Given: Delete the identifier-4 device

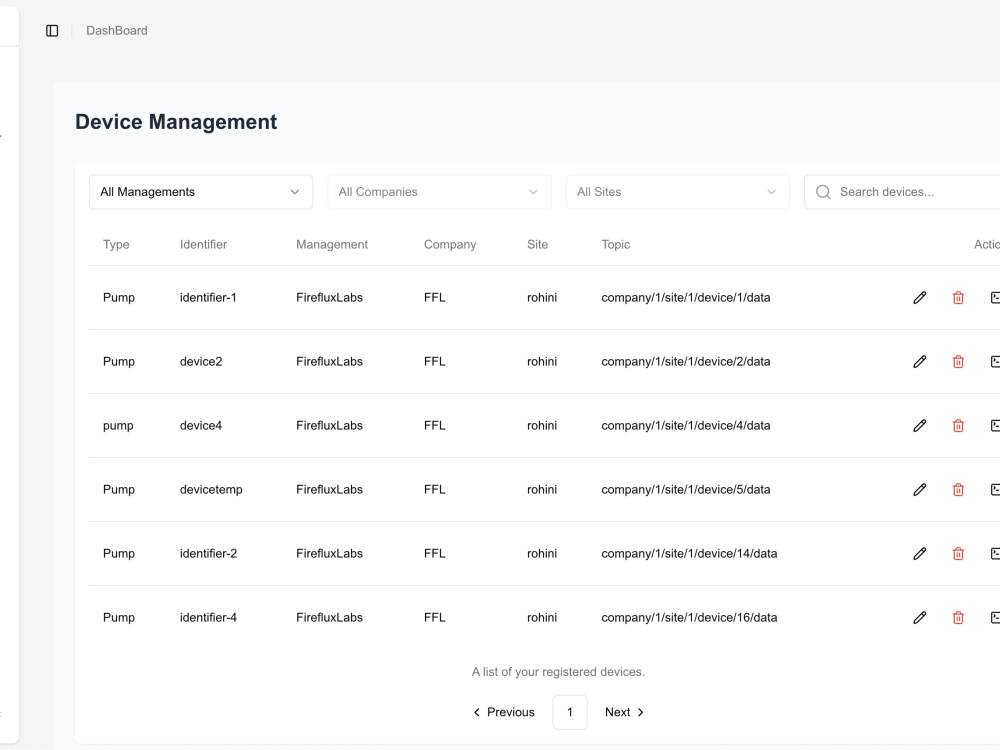Looking at the screenshot, I should click(958, 617).
